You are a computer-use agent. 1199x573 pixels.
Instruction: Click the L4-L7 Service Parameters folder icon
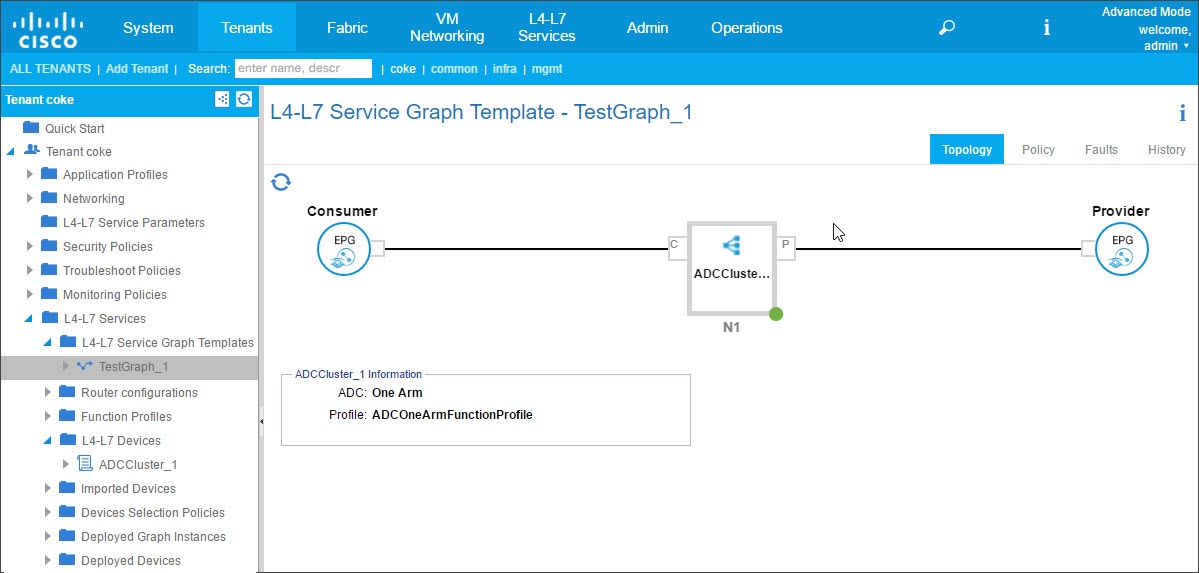pyautogui.click(x=49, y=222)
